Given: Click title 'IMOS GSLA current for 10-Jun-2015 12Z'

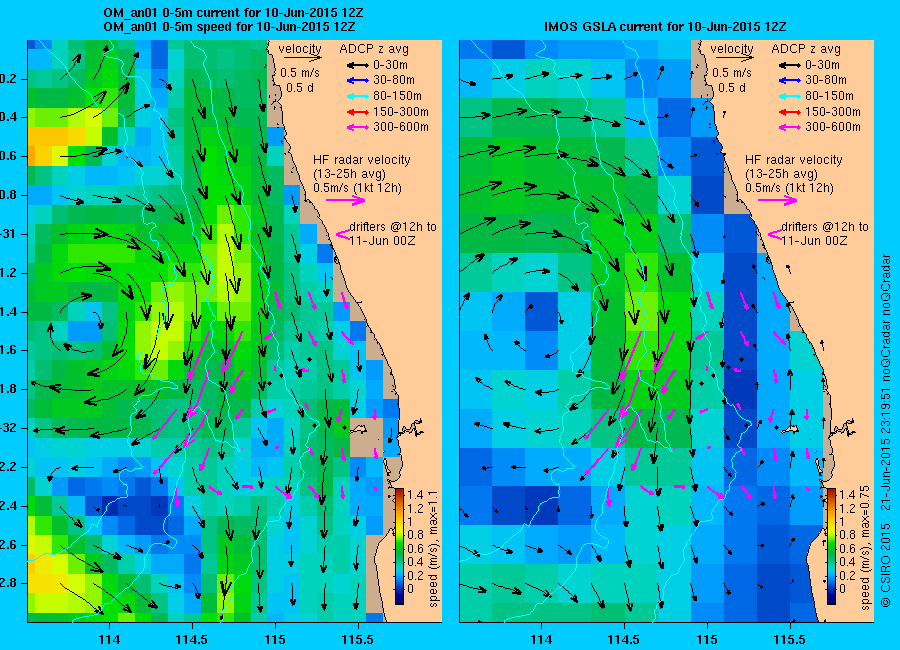Looking at the screenshot, I should tap(665, 26).
